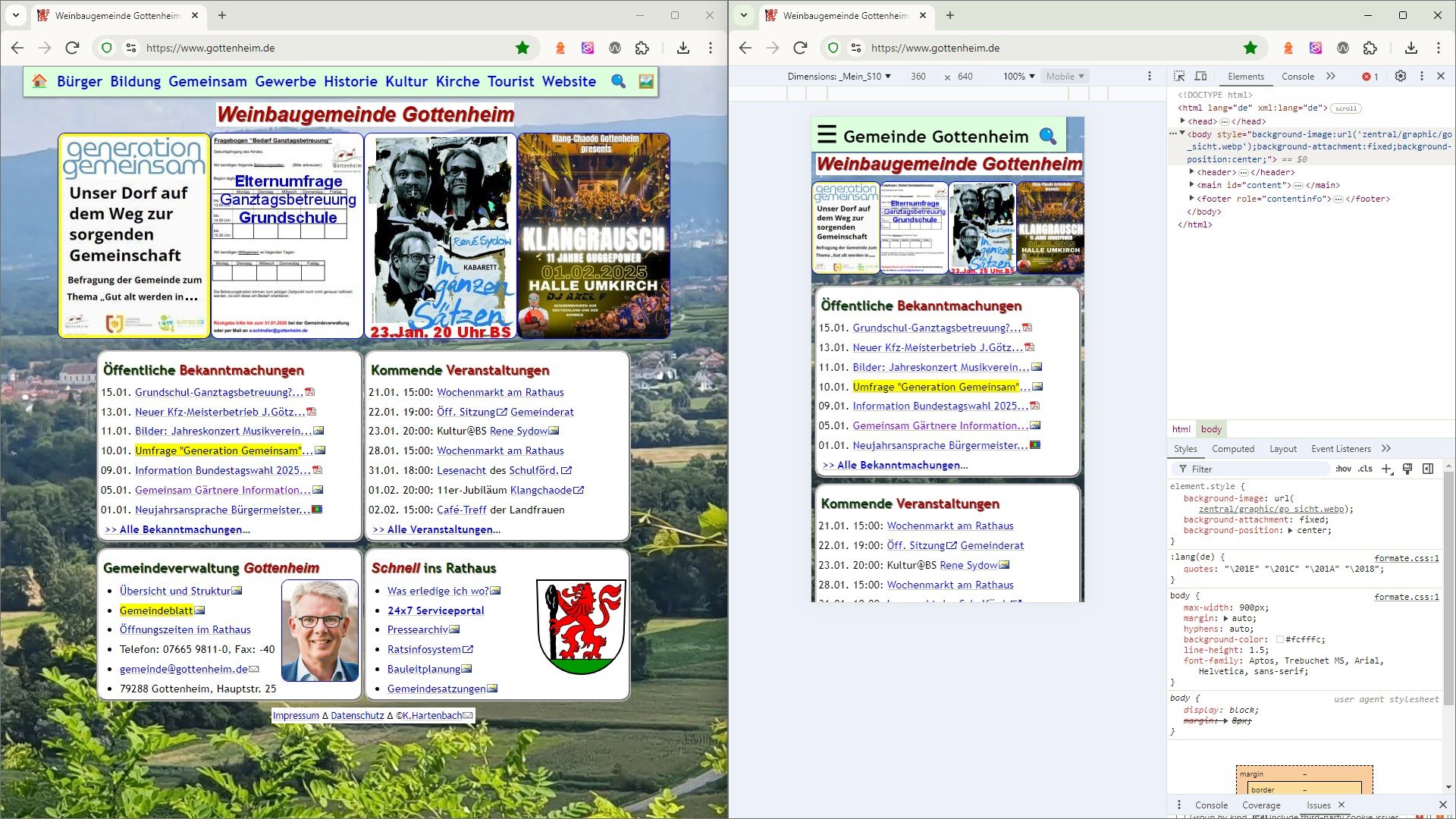Switch to the Console tab in DevTools

tap(1298, 76)
